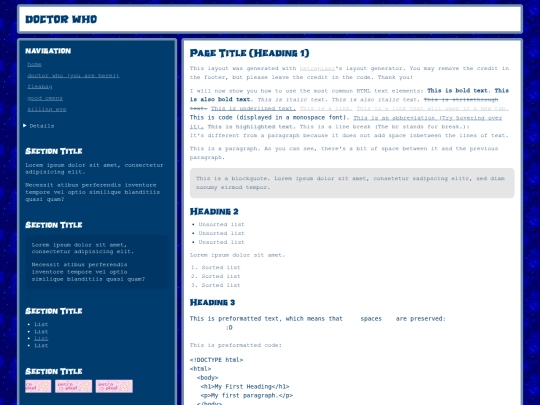Click 'This is a paragraph.' text block
The height and width of the screenshot is (405, 540).
click(344, 153)
